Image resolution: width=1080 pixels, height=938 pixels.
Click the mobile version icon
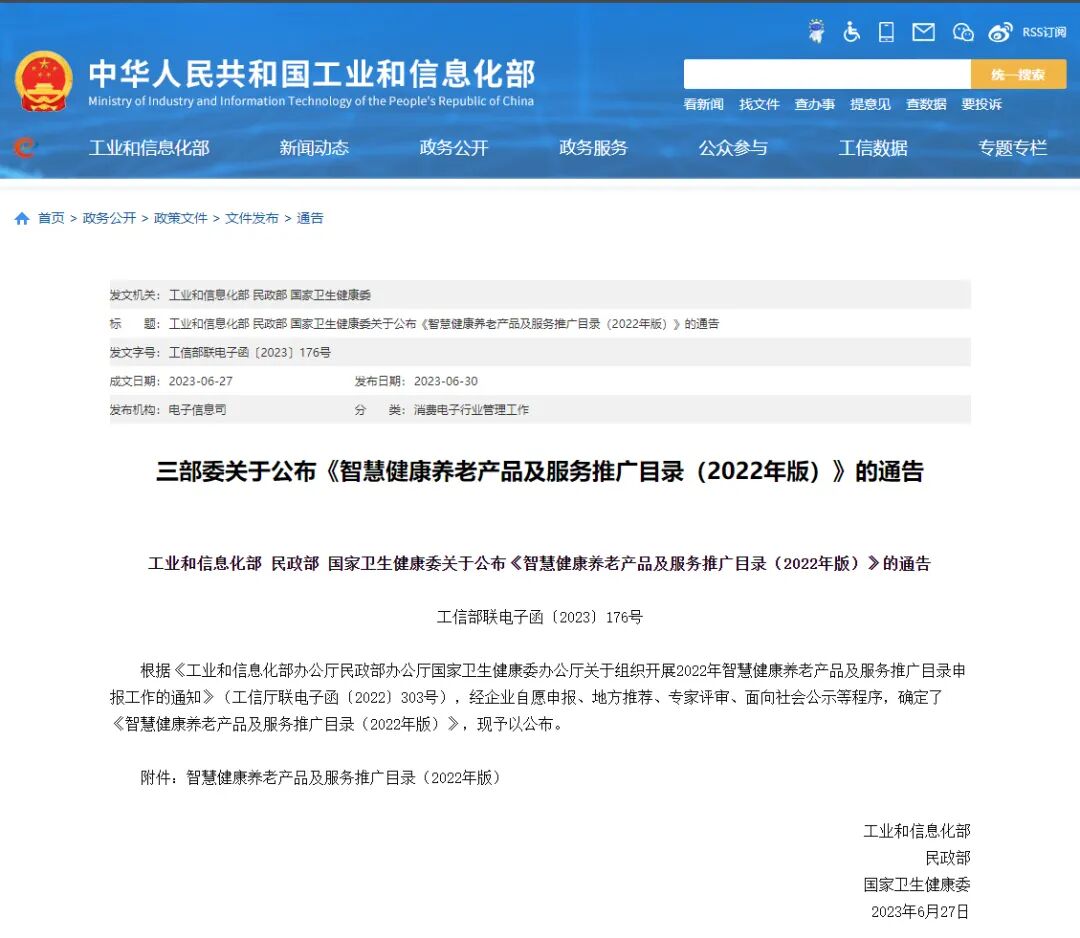(885, 31)
